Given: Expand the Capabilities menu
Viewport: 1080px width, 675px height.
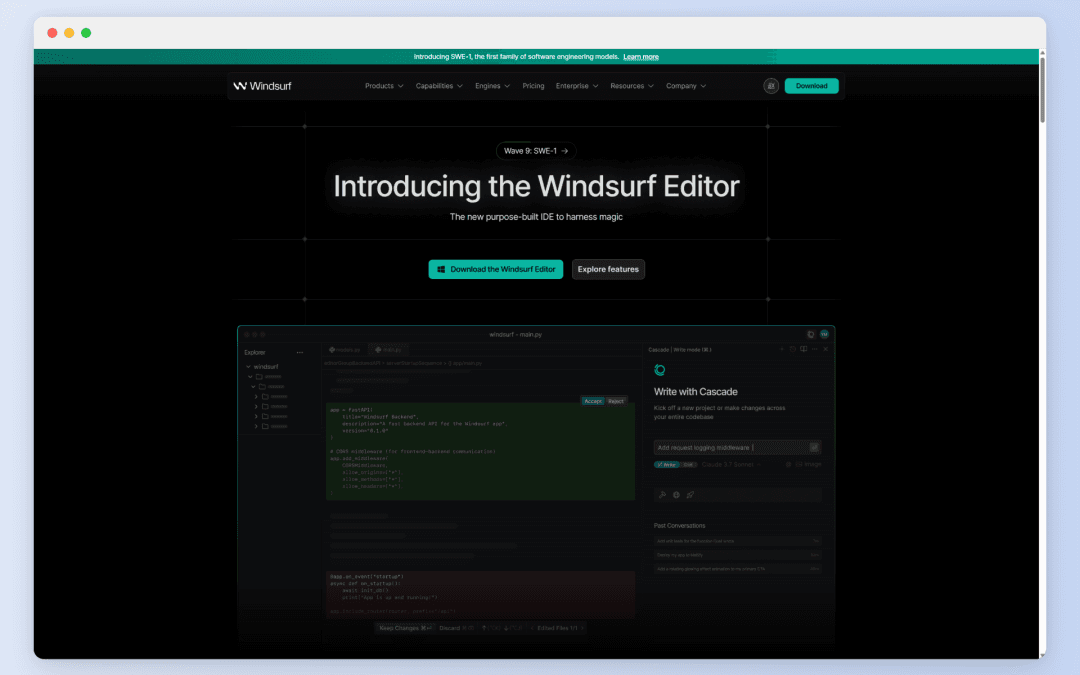Looking at the screenshot, I should point(439,86).
